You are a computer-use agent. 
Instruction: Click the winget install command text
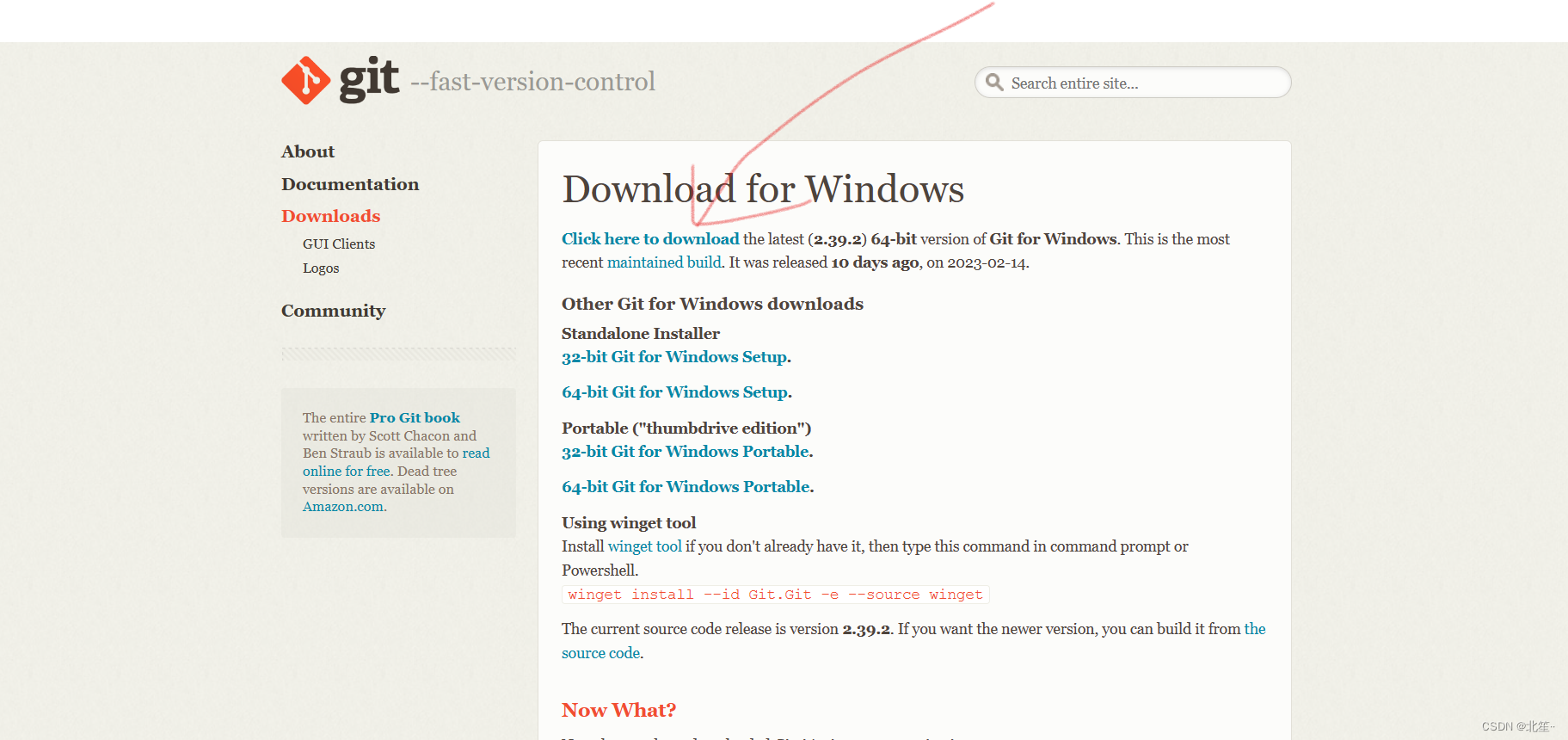(775, 595)
